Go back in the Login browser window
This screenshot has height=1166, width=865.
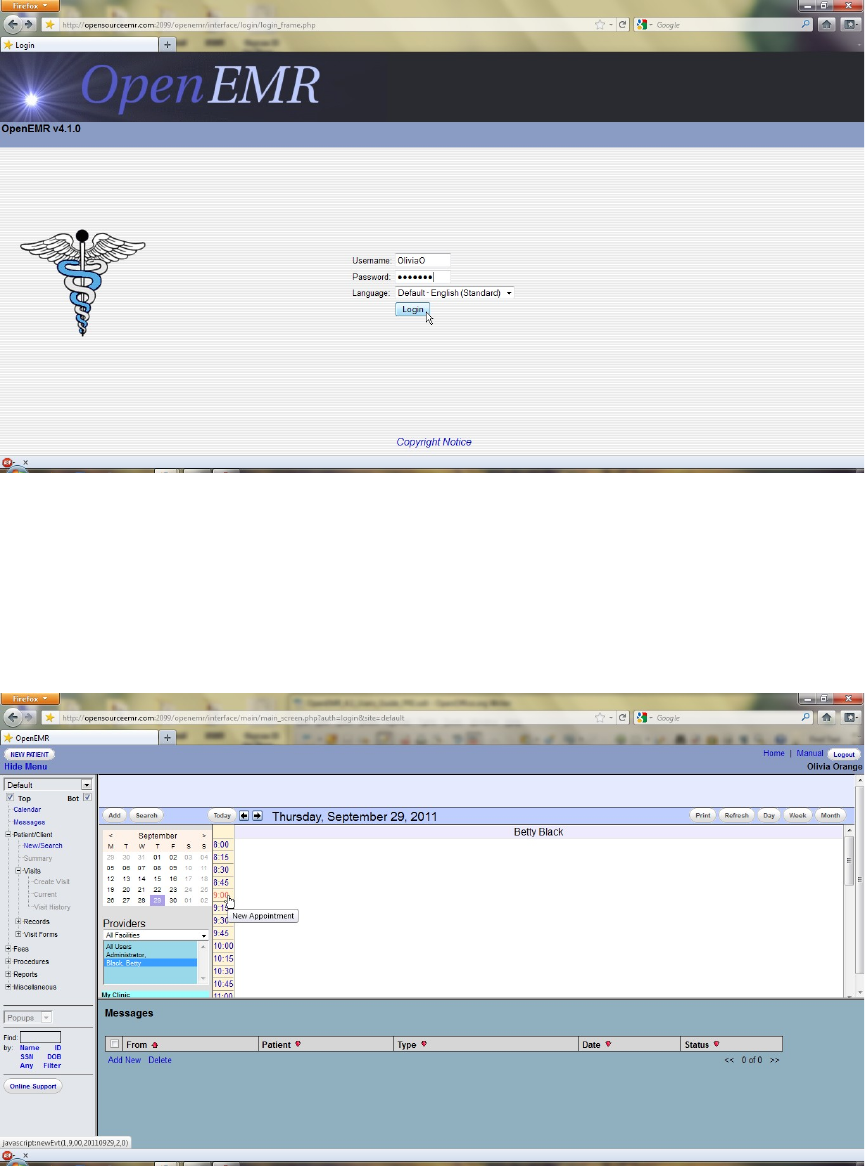click(12, 25)
